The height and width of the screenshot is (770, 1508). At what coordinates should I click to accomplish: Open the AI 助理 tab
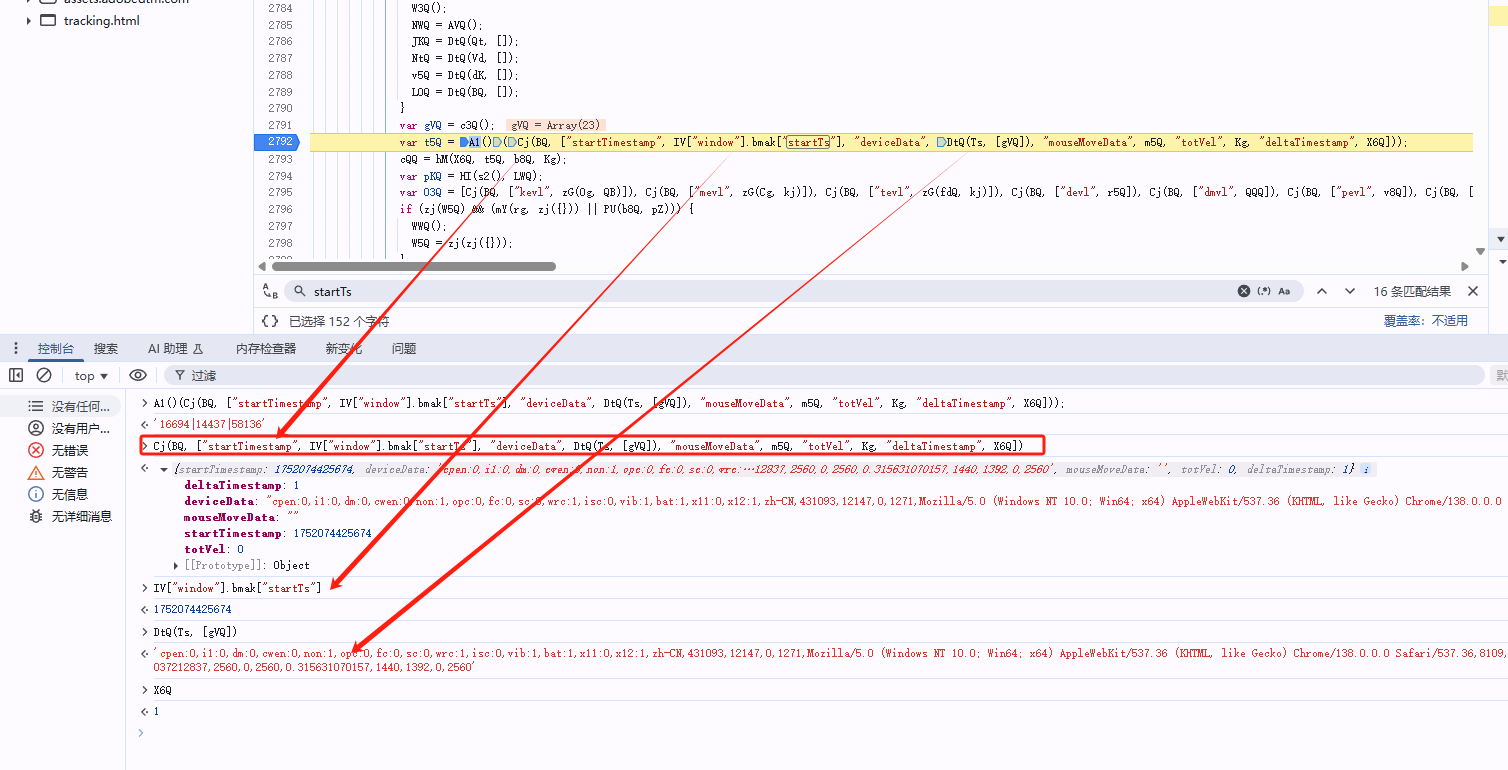click(175, 349)
